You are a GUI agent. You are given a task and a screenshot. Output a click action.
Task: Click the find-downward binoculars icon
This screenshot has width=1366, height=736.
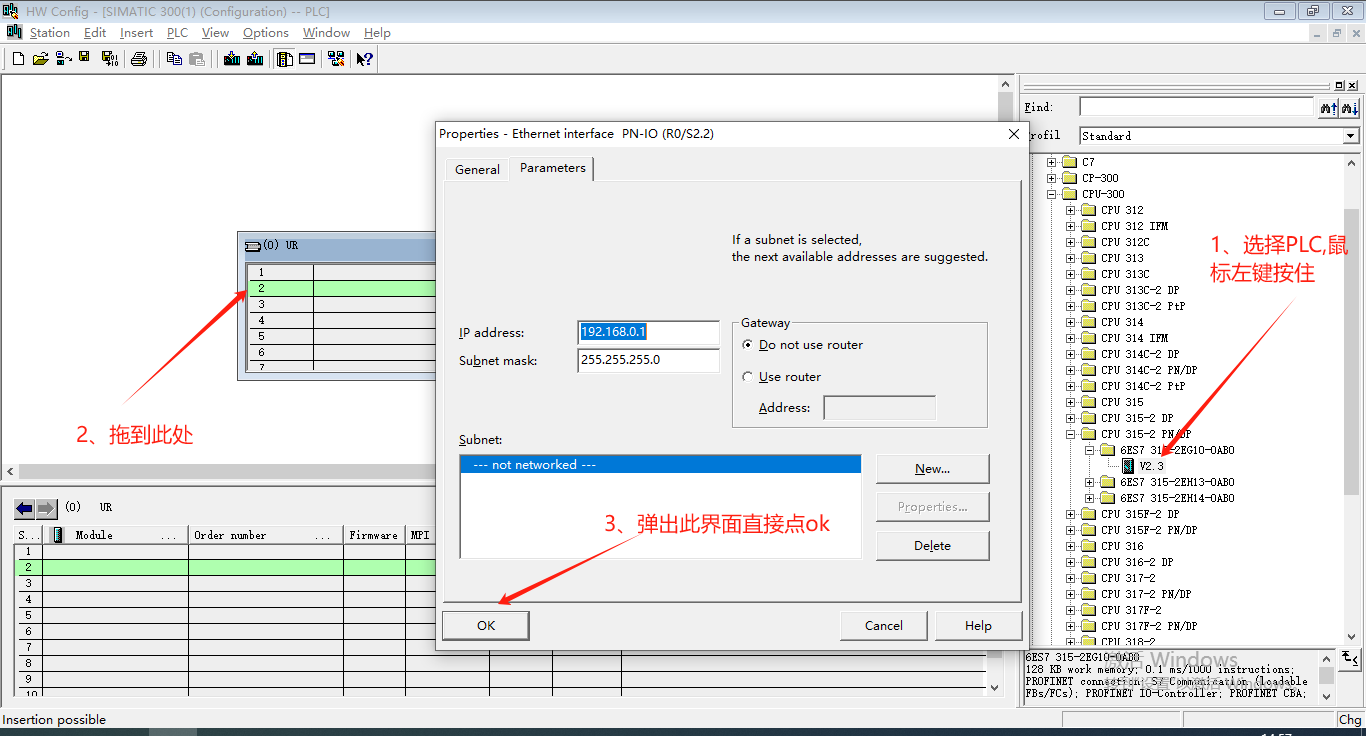point(1350,107)
